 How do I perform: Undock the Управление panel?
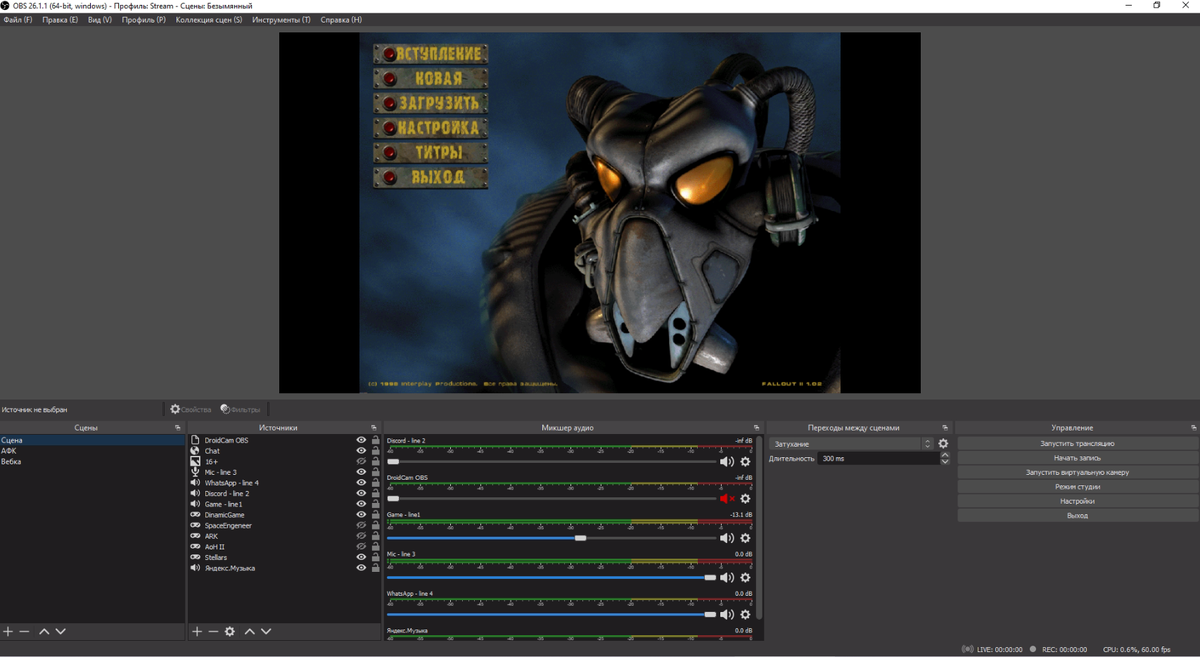click(1193, 428)
